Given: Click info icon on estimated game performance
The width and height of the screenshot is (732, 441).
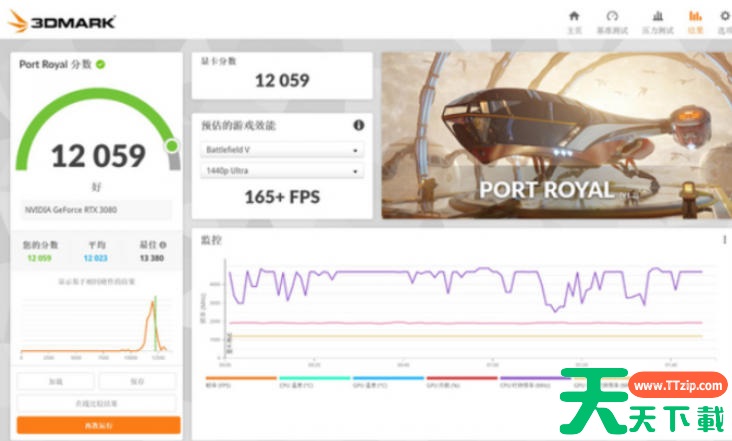Looking at the screenshot, I should click(x=359, y=125).
